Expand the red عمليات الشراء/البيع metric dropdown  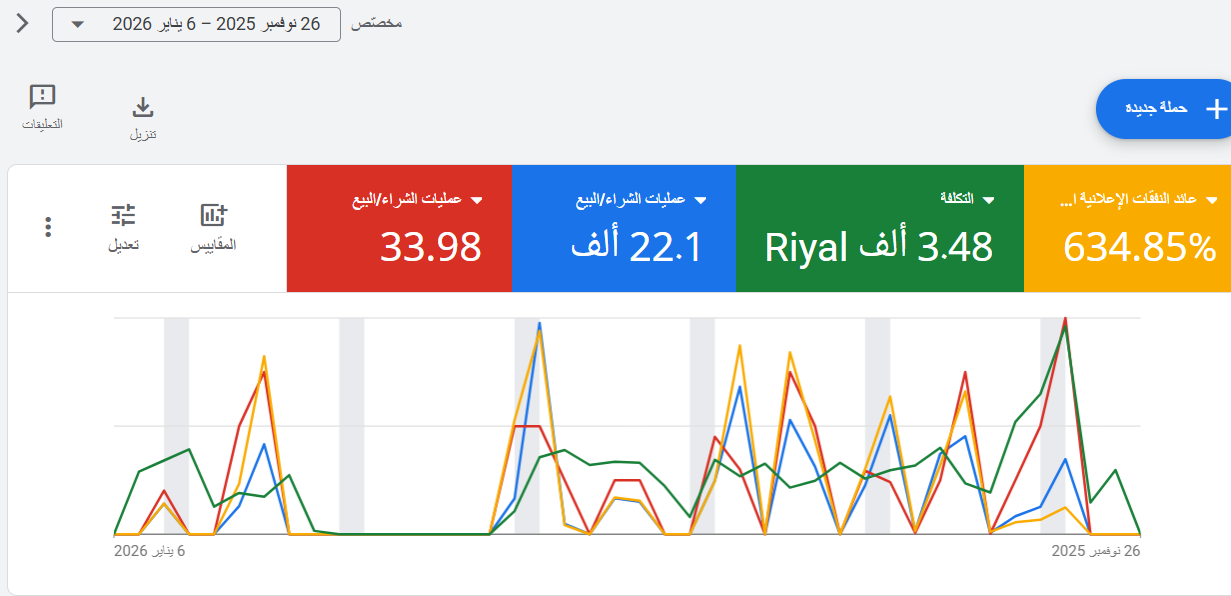pyautogui.click(x=477, y=199)
